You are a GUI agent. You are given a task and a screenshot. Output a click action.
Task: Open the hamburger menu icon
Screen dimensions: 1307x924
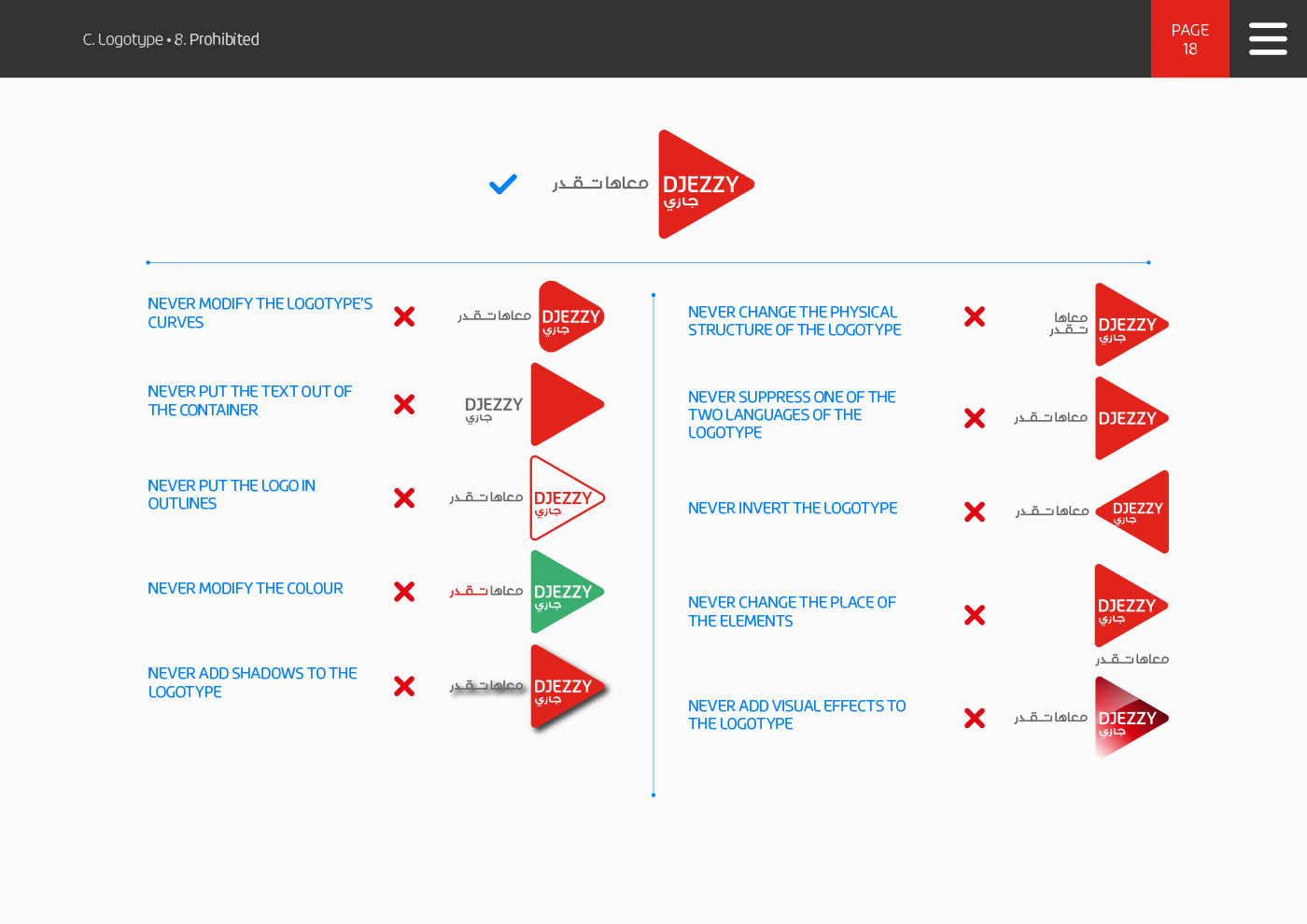pyautogui.click(x=1268, y=38)
